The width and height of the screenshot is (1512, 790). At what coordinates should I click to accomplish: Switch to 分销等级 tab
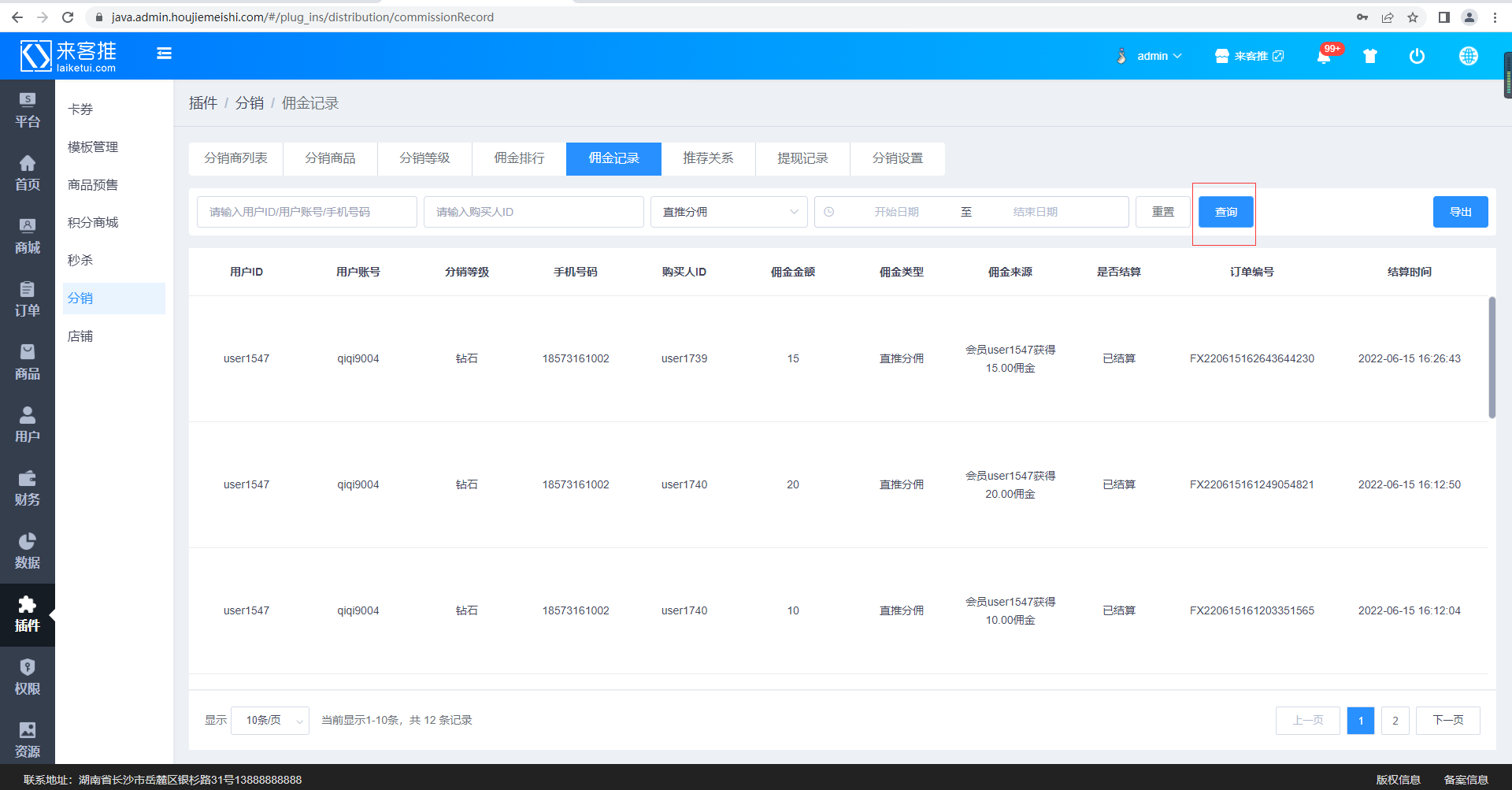pyautogui.click(x=425, y=158)
